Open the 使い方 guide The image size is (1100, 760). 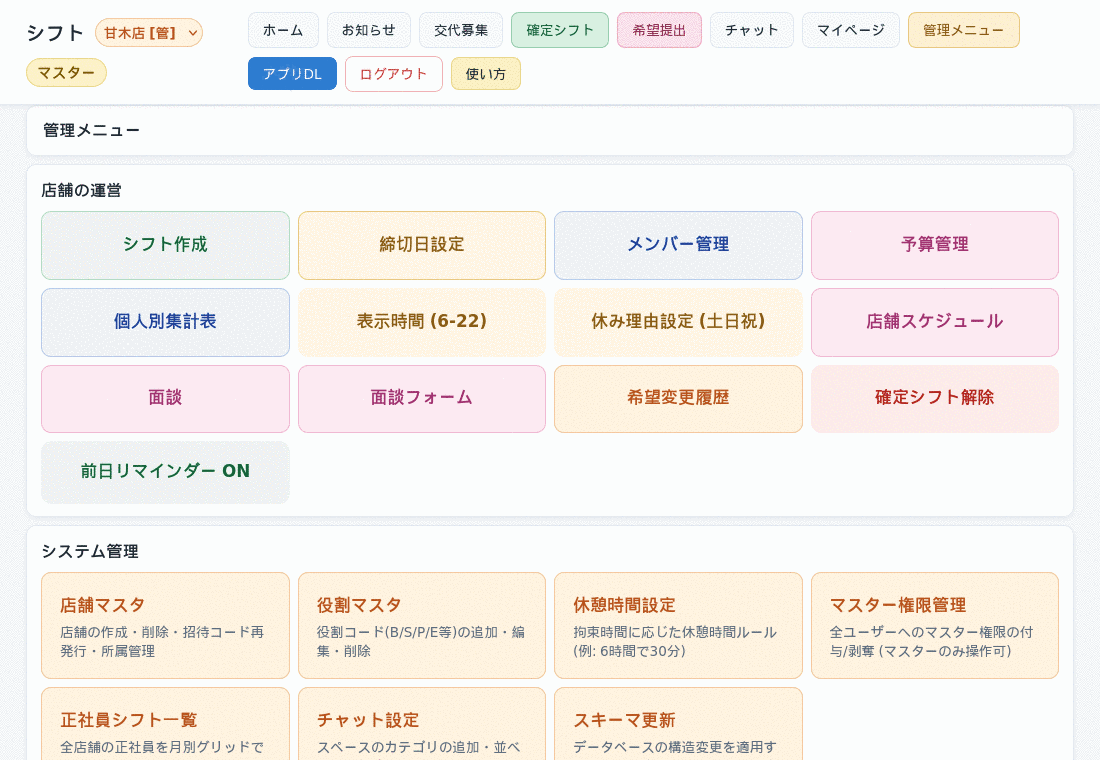[x=485, y=74]
